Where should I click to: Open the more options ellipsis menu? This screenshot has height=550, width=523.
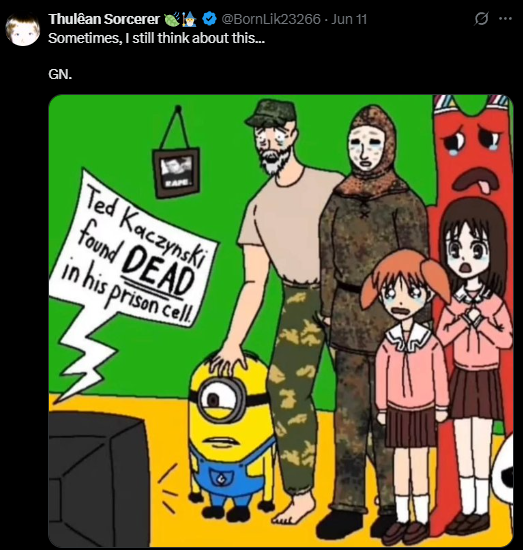(505, 19)
